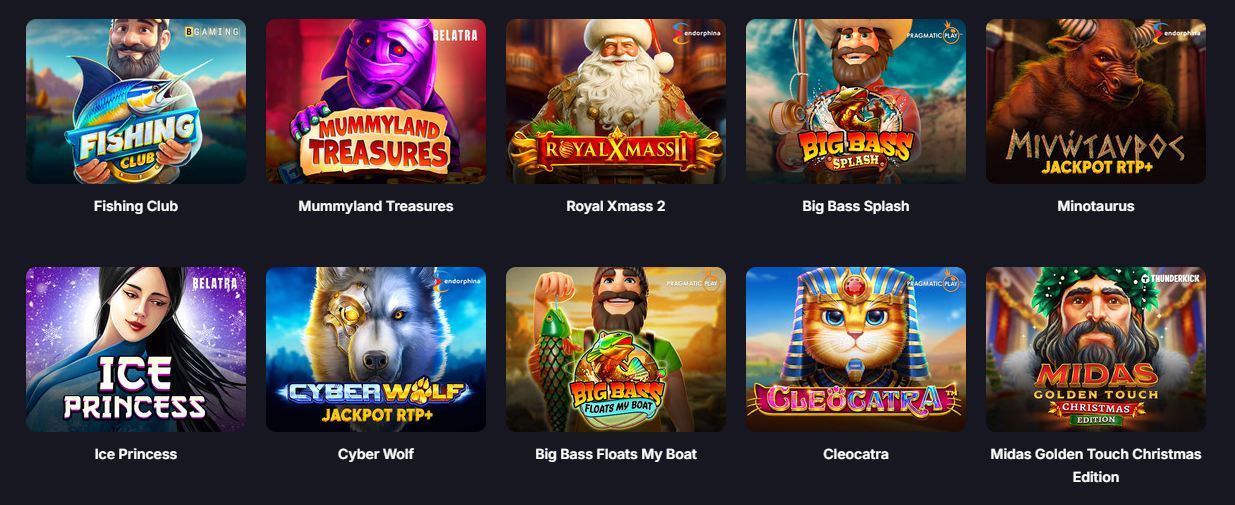This screenshot has height=505, width=1235.
Task: Click Thunderkick logo on the Midas tile
Action: [x=1170, y=278]
